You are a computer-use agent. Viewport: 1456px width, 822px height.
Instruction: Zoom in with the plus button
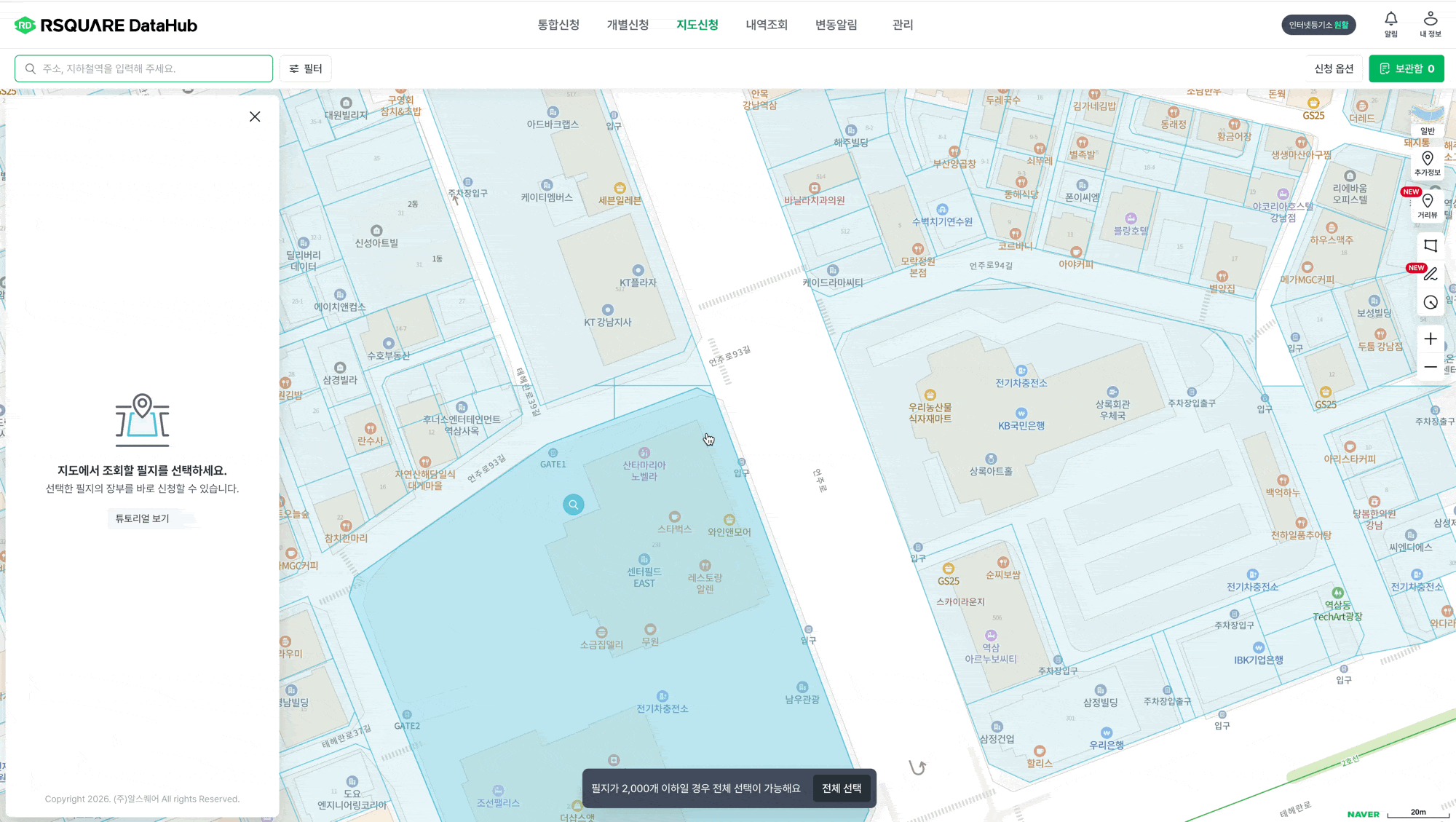point(1431,339)
